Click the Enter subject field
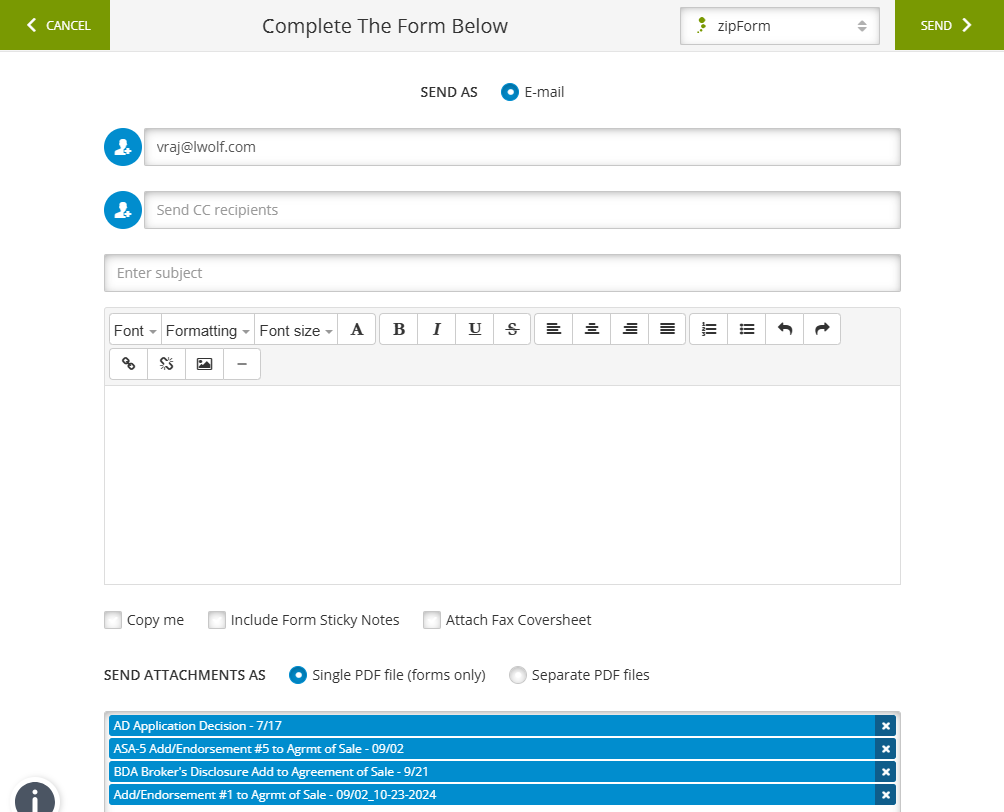Image resolution: width=1004 pixels, height=812 pixels. 500,272
